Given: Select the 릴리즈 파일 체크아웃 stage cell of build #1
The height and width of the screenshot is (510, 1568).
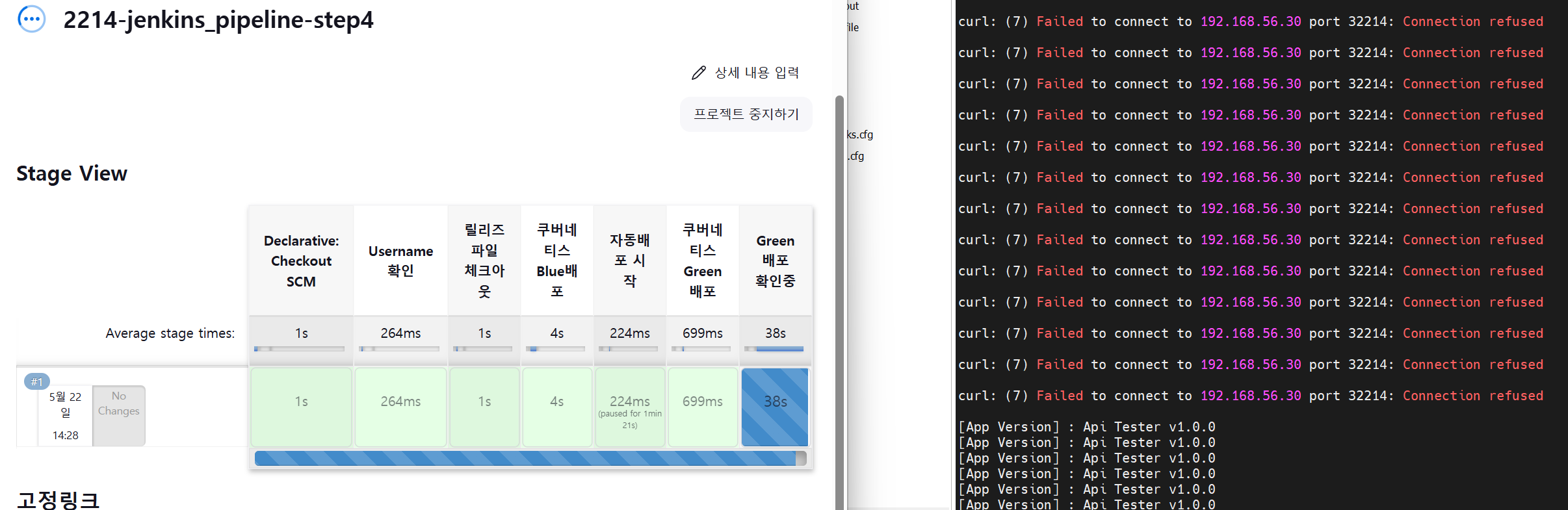Looking at the screenshot, I should [x=484, y=407].
